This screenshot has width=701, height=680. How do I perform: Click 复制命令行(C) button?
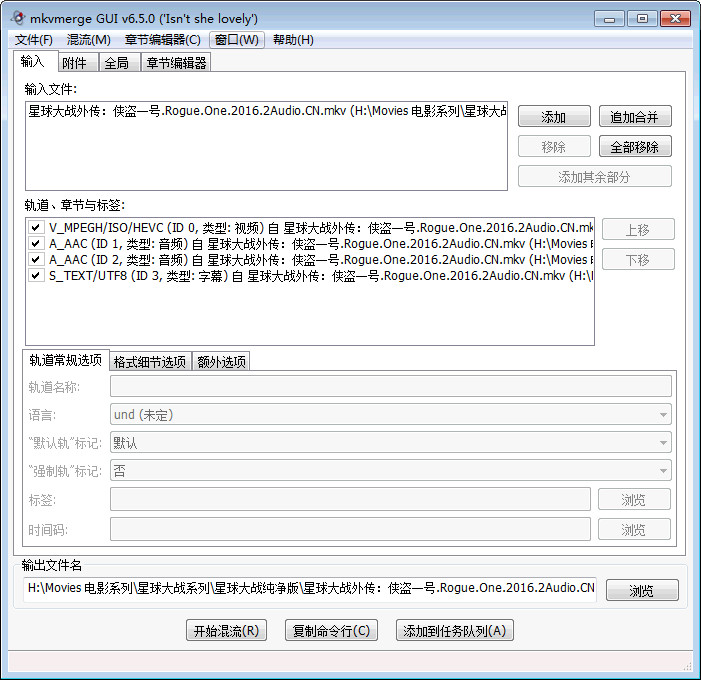pyautogui.click(x=330, y=630)
